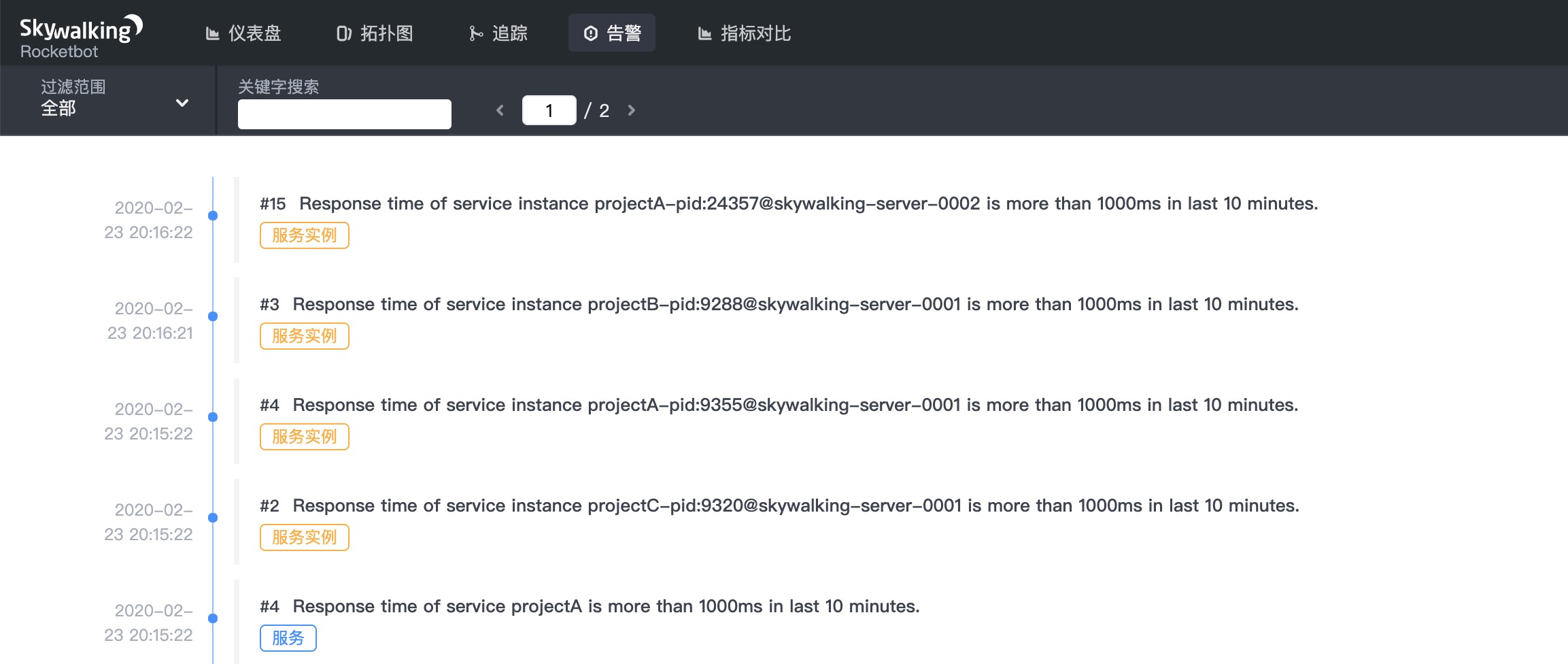Click the 服务实例 tag on projectC alert #2

(304, 537)
